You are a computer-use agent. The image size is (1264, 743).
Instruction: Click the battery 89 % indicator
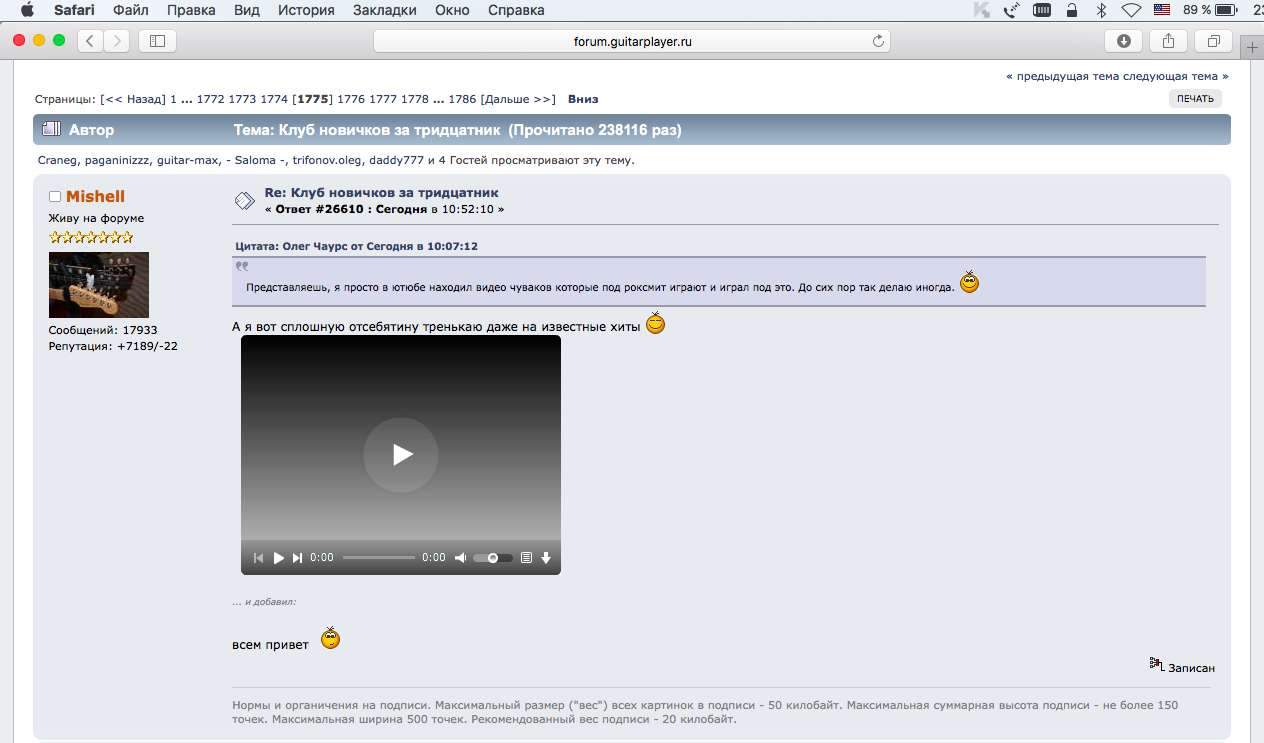click(x=1211, y=10)
